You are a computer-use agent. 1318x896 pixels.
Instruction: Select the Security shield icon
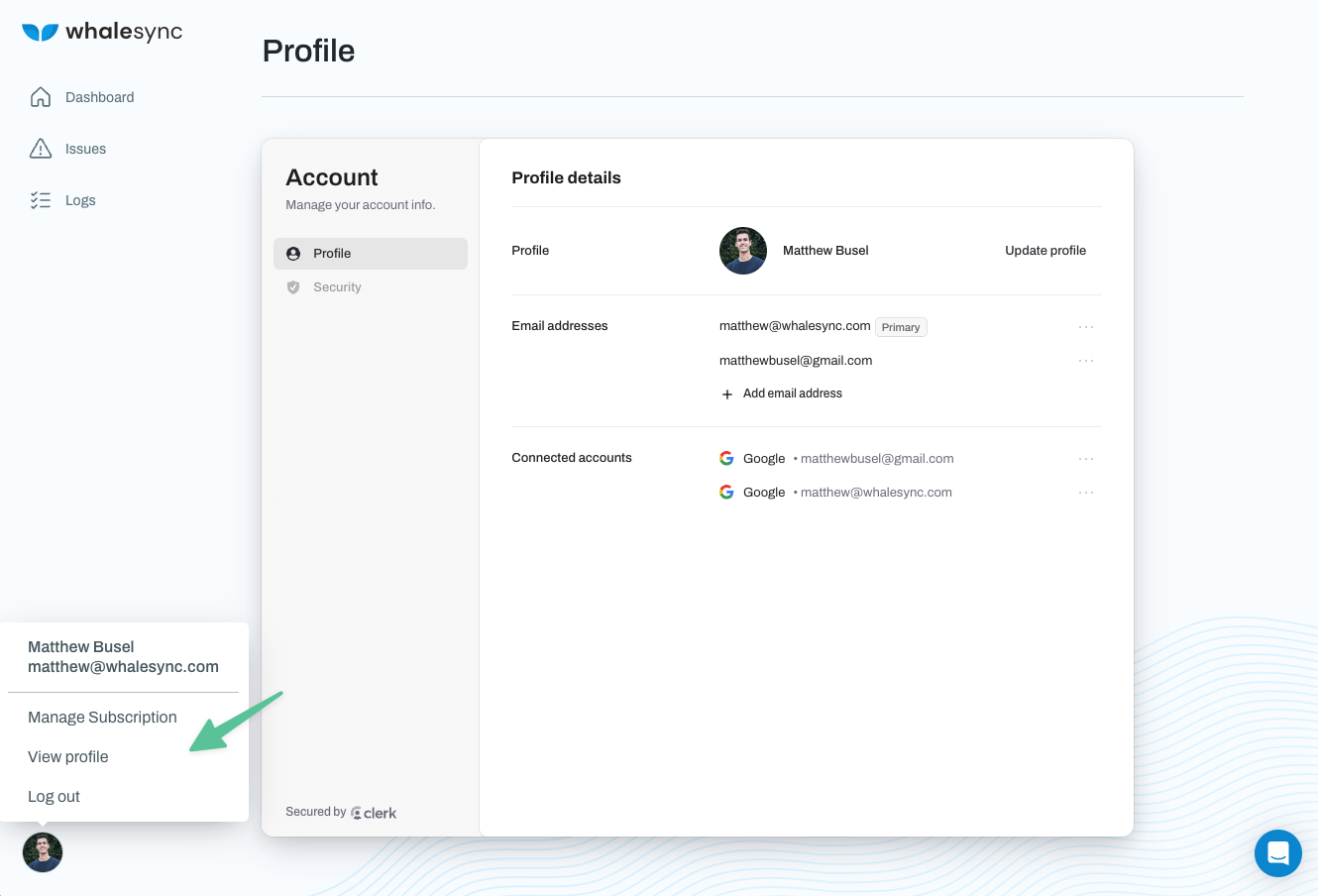coord(293,287)
